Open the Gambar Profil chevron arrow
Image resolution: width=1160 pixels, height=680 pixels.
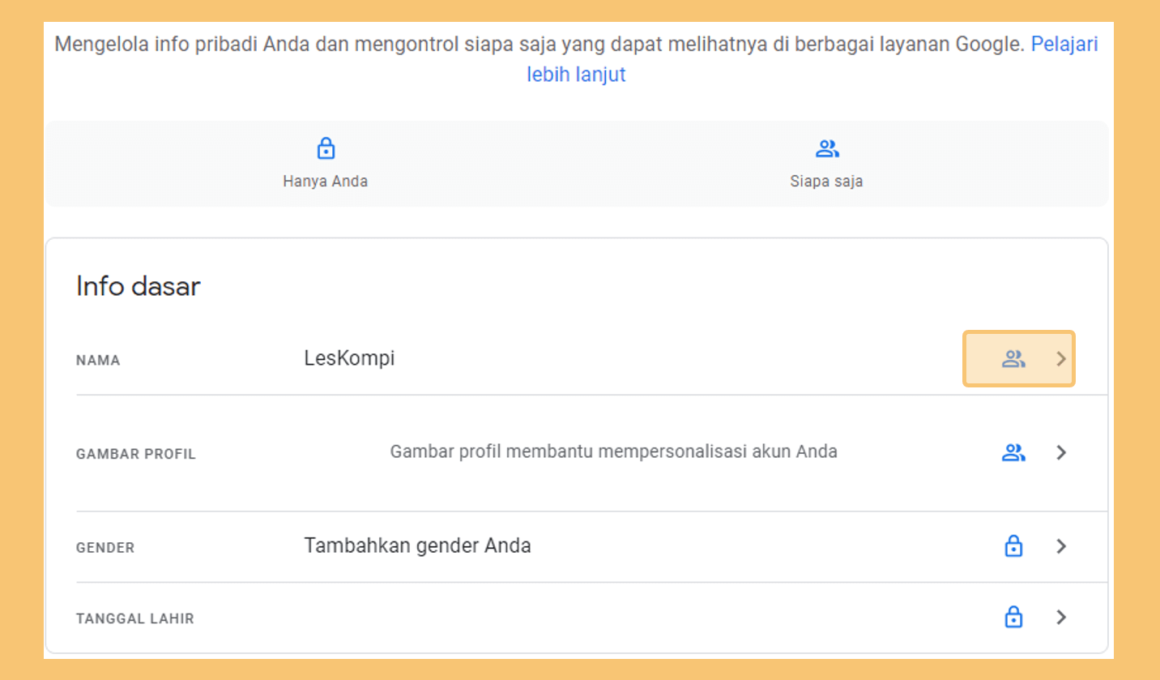coord(1061,452)
